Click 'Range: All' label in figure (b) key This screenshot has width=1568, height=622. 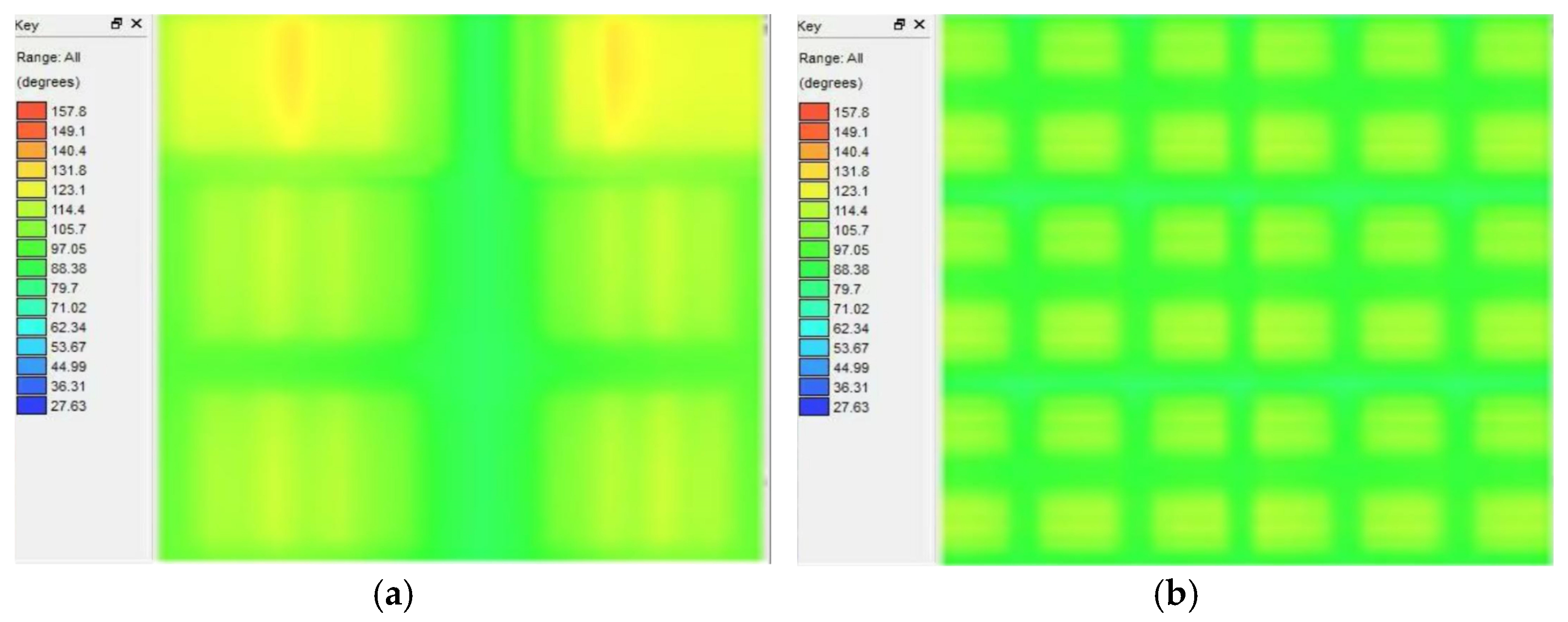coord(831,58)
